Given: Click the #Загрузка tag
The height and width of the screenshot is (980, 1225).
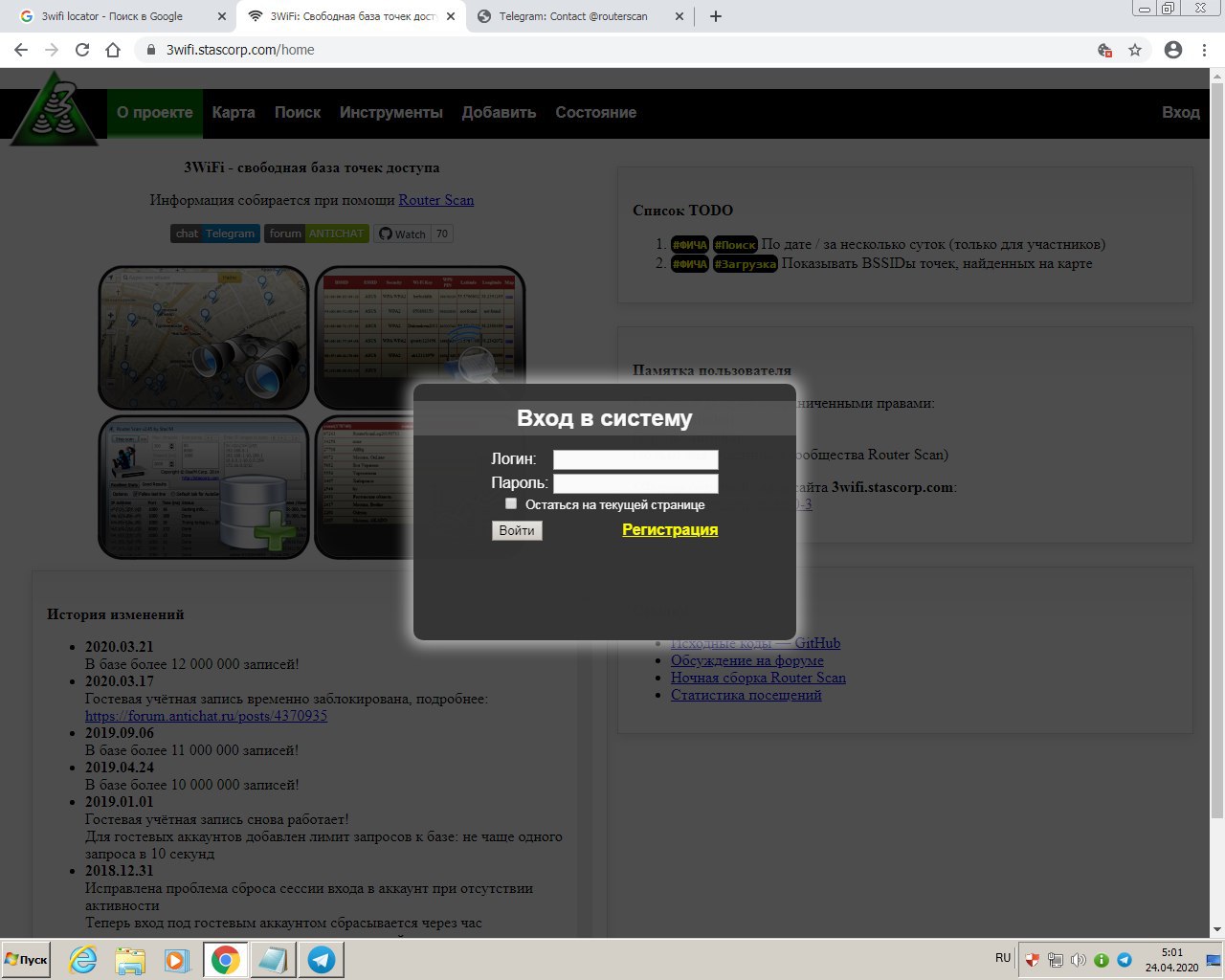Looking at the screenshot, I should click(x=745, y=264).
